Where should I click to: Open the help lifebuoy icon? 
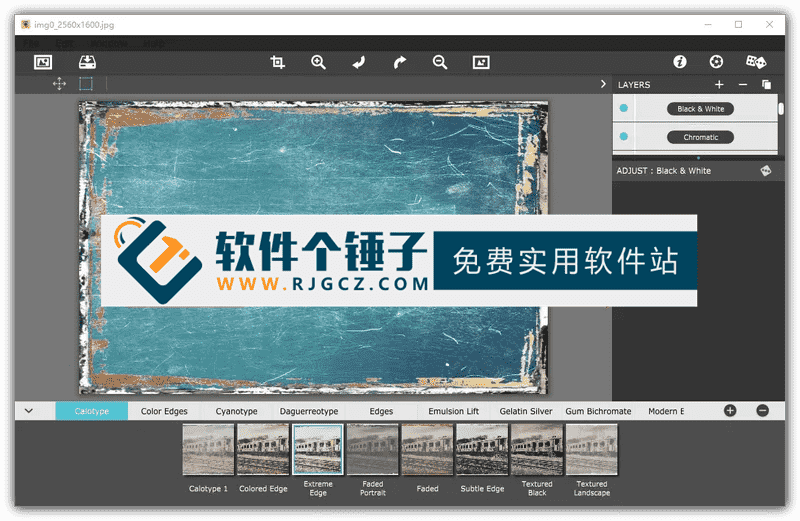(x=716, y=62)
